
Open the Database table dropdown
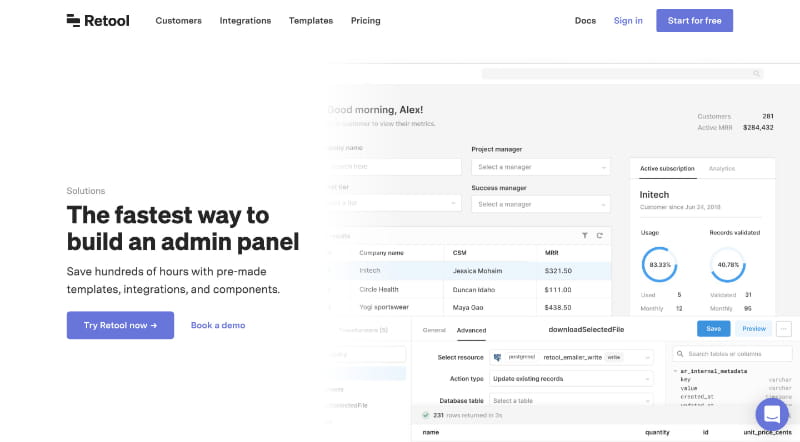[571, 401]
